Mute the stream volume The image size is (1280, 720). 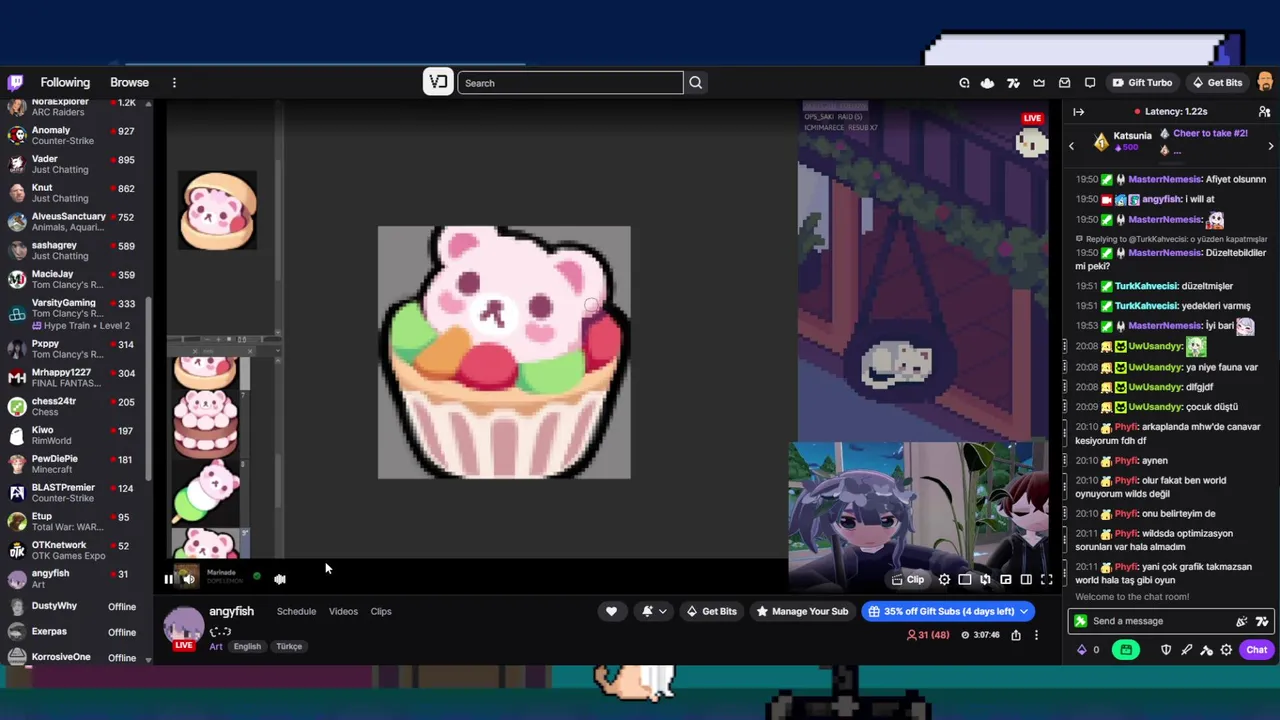(189, 579)
